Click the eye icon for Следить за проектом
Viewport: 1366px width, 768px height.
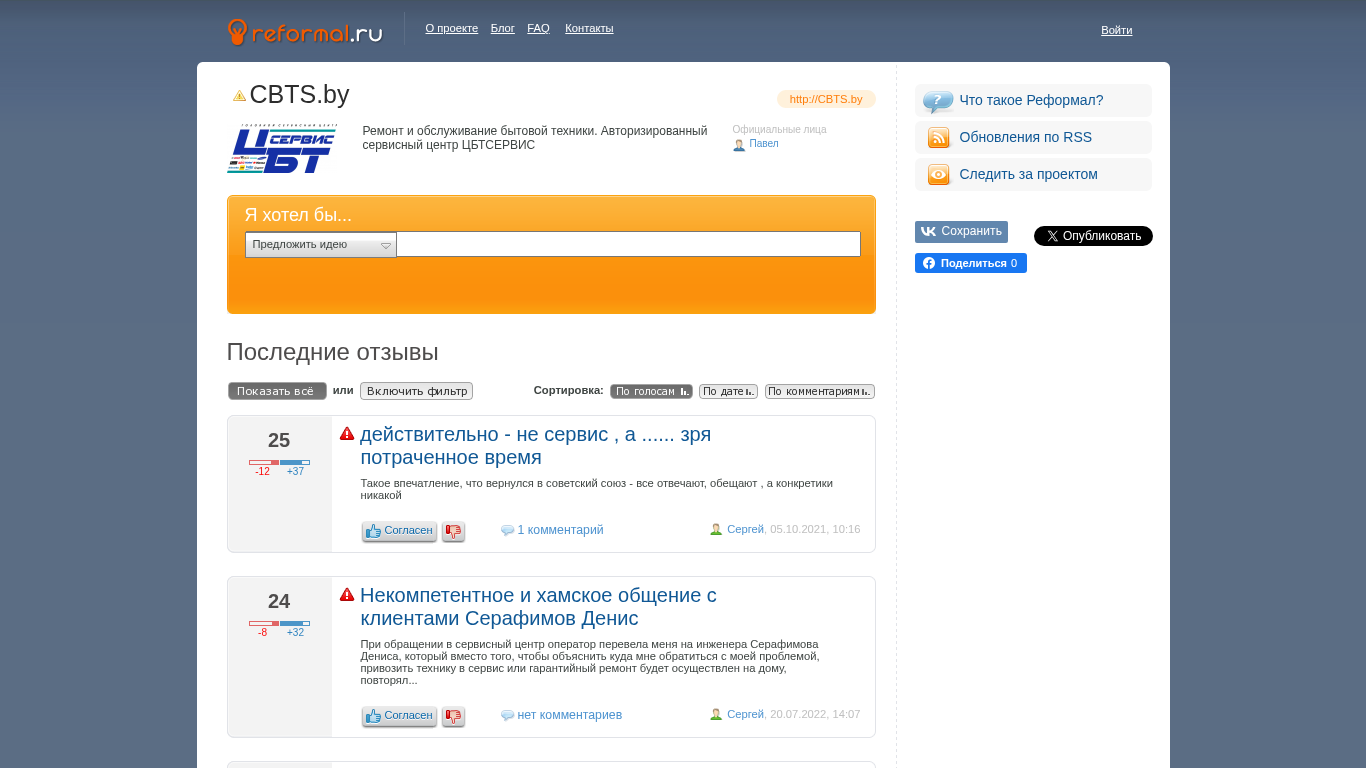coord(938,175)
